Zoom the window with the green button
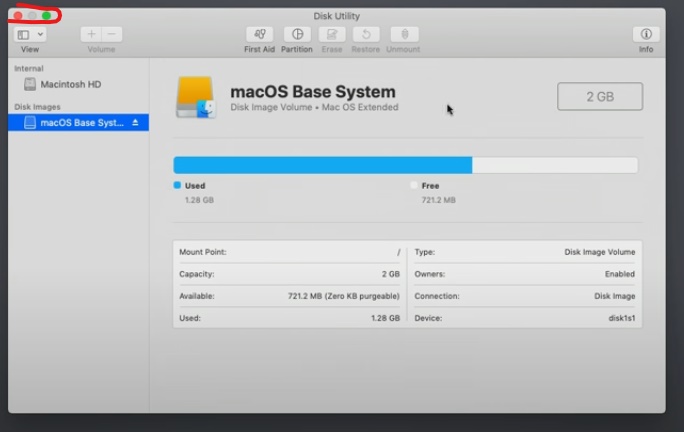This screenshot has width=684, height=432. (x=47, y=16)
